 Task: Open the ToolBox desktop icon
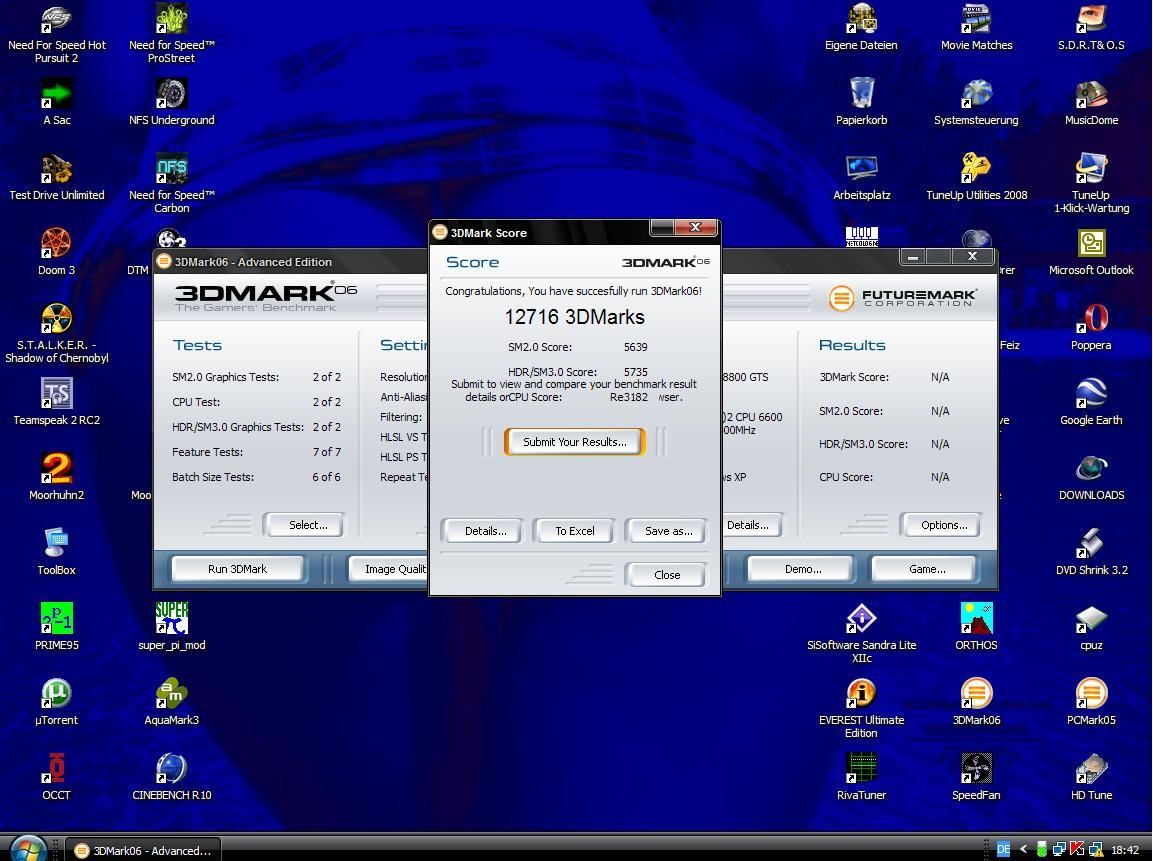point(56,551)
